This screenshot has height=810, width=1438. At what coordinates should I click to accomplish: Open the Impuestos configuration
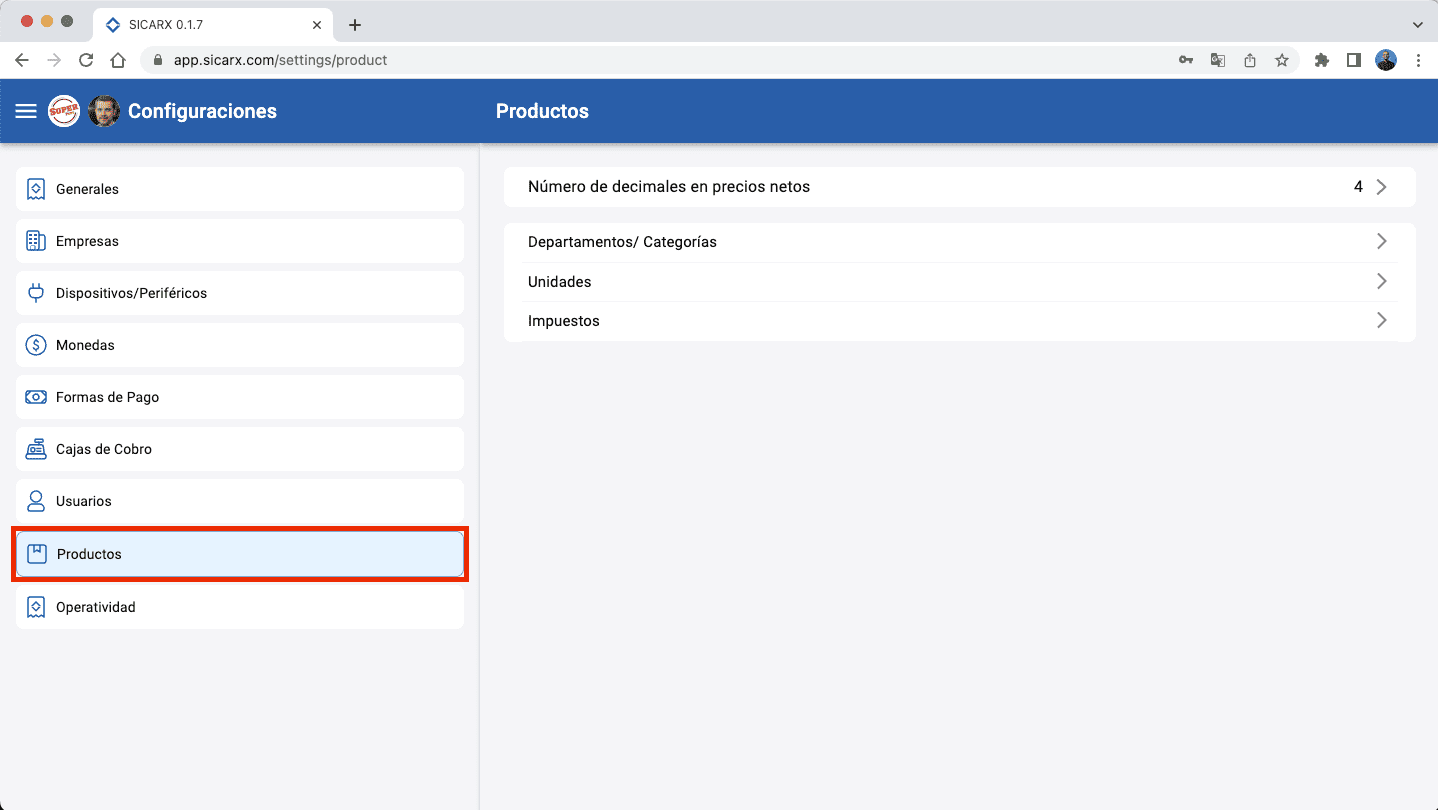960,320
